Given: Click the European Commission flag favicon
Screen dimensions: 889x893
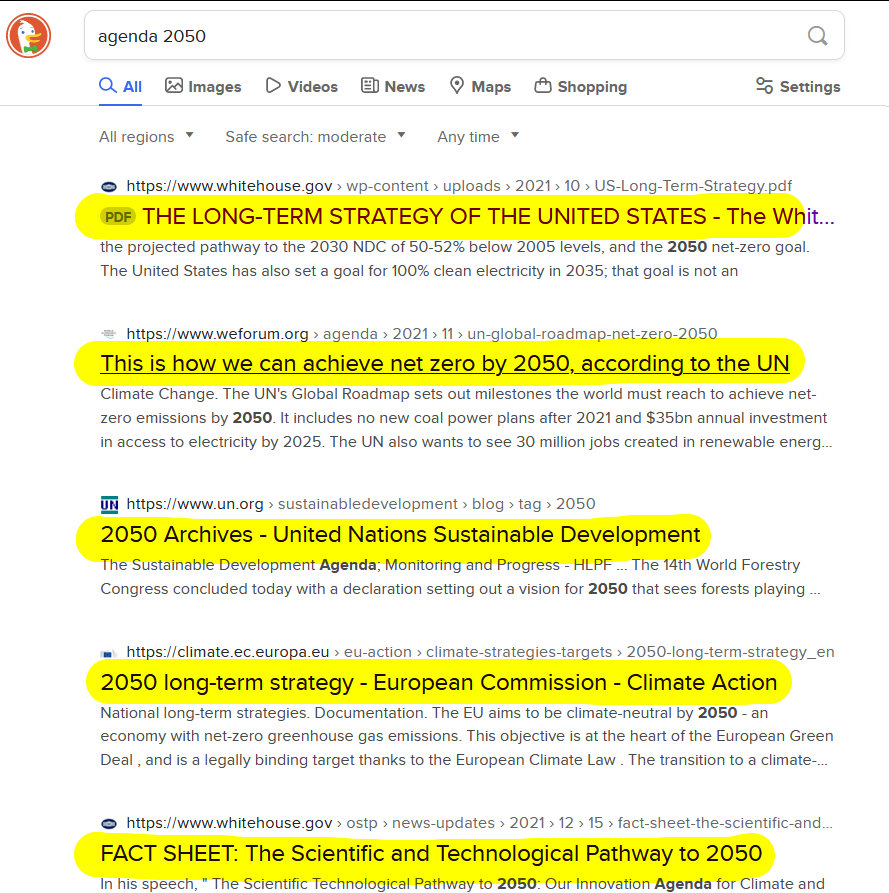Looking at the screenshot, I should (109, 654).
